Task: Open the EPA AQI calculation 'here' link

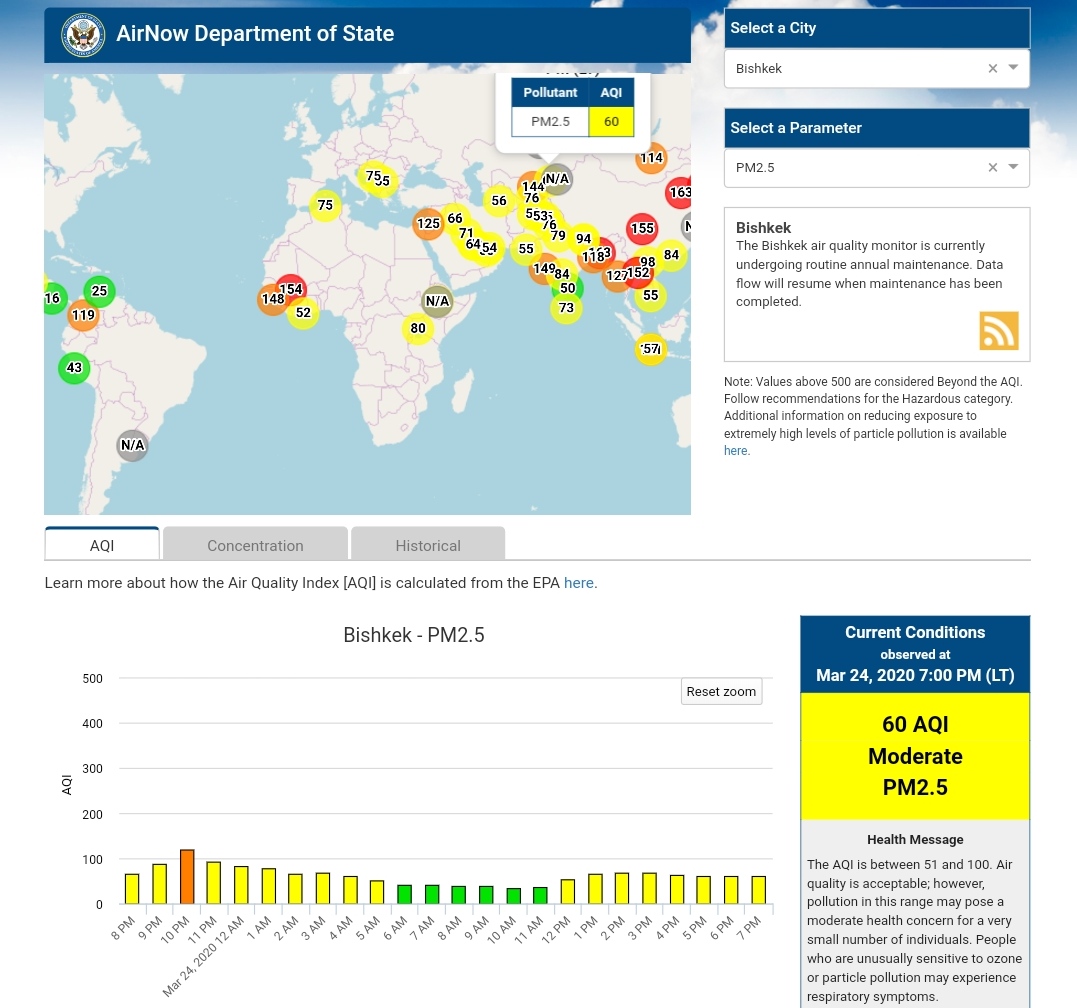Action: [579, 583]
